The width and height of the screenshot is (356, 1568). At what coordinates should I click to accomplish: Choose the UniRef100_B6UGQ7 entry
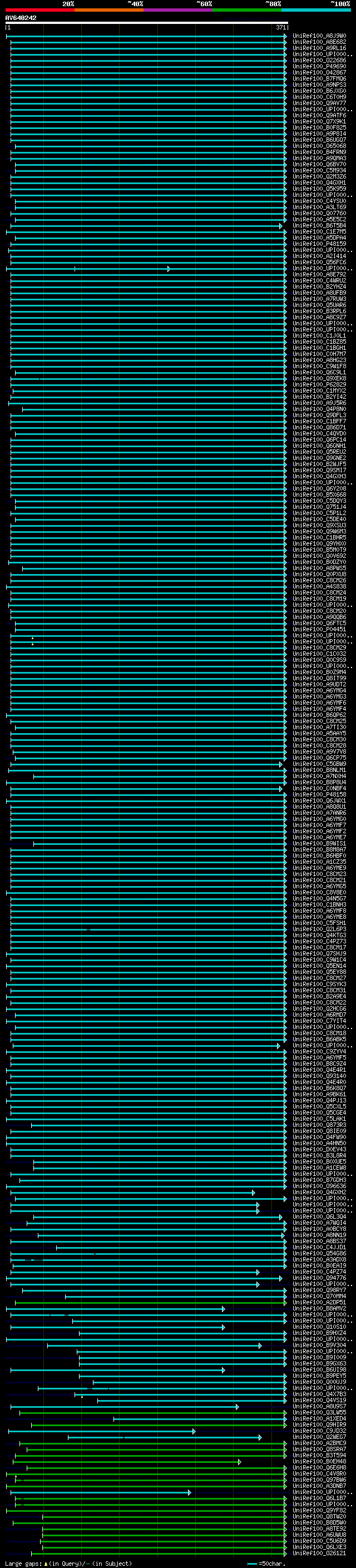coord(319,140)
